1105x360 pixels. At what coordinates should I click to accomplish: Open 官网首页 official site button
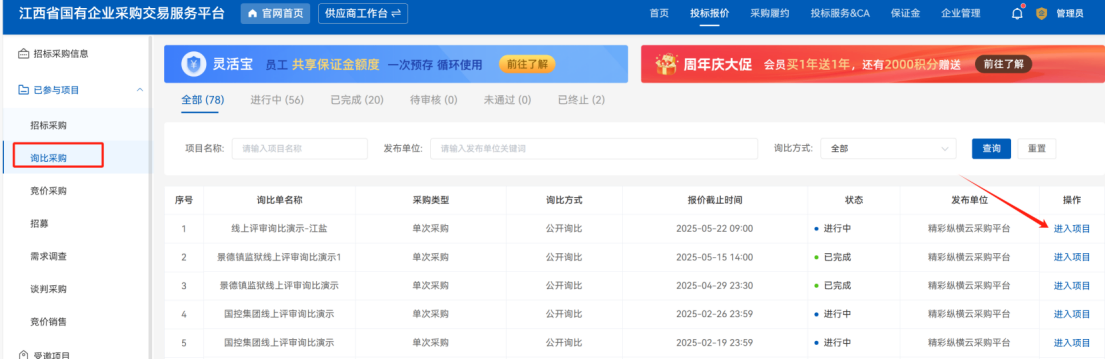(x=275, y=13)
